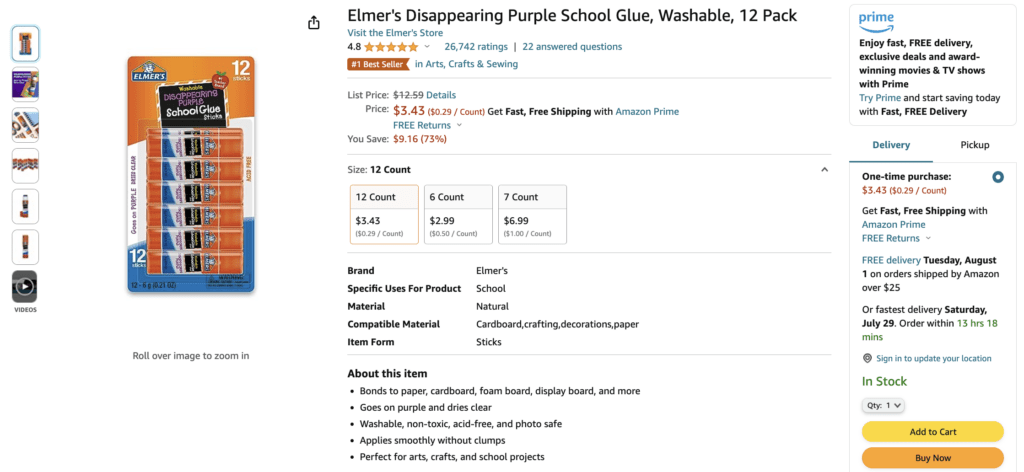
Task: Expand the rating breakdown chevron
Action: [428, 47]
